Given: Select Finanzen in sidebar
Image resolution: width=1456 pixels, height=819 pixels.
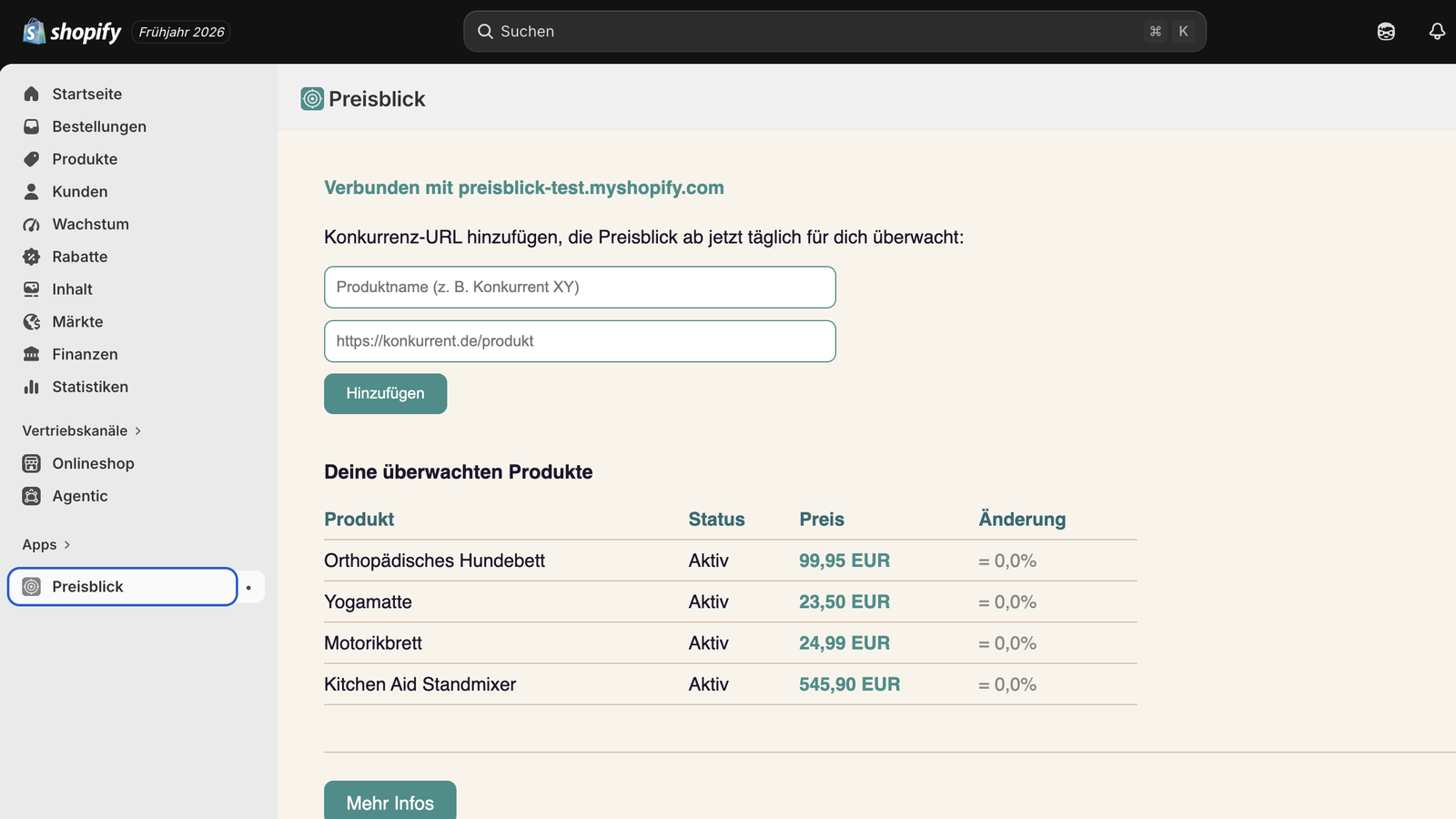Looking at the screenshot, I should pos(85,354).
